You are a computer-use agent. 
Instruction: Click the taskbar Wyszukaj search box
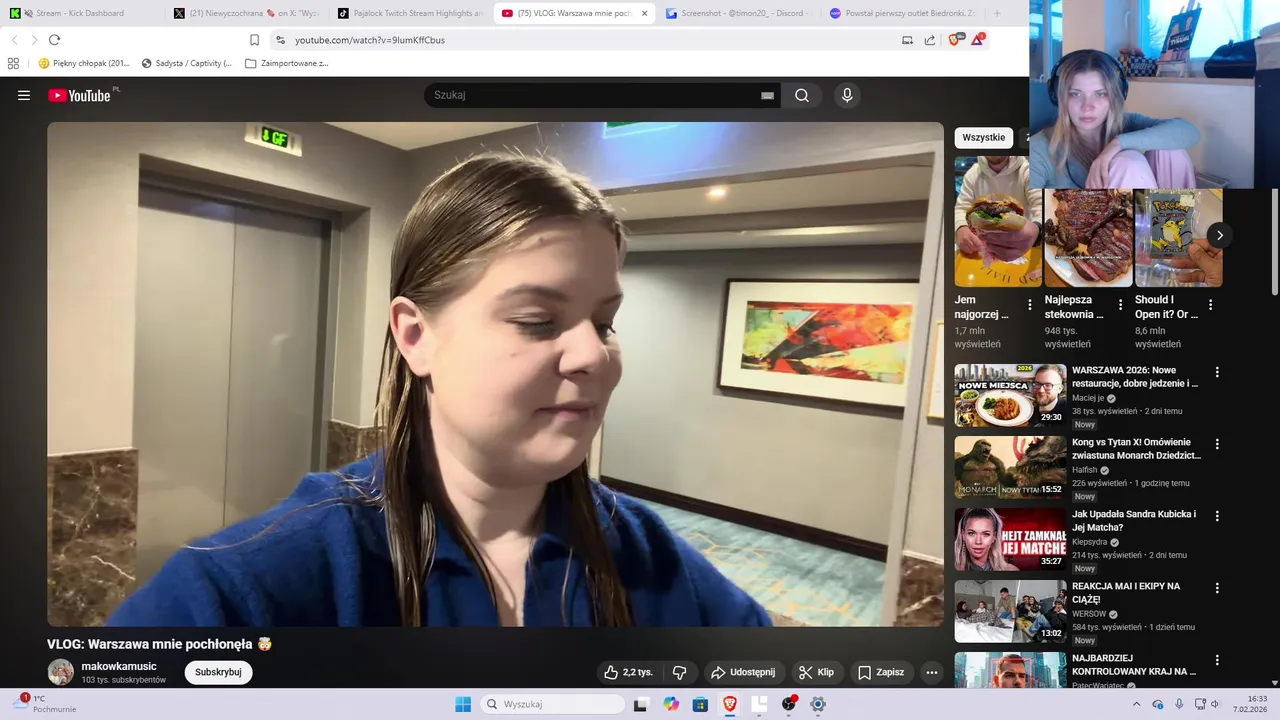[x=552, y=704]
